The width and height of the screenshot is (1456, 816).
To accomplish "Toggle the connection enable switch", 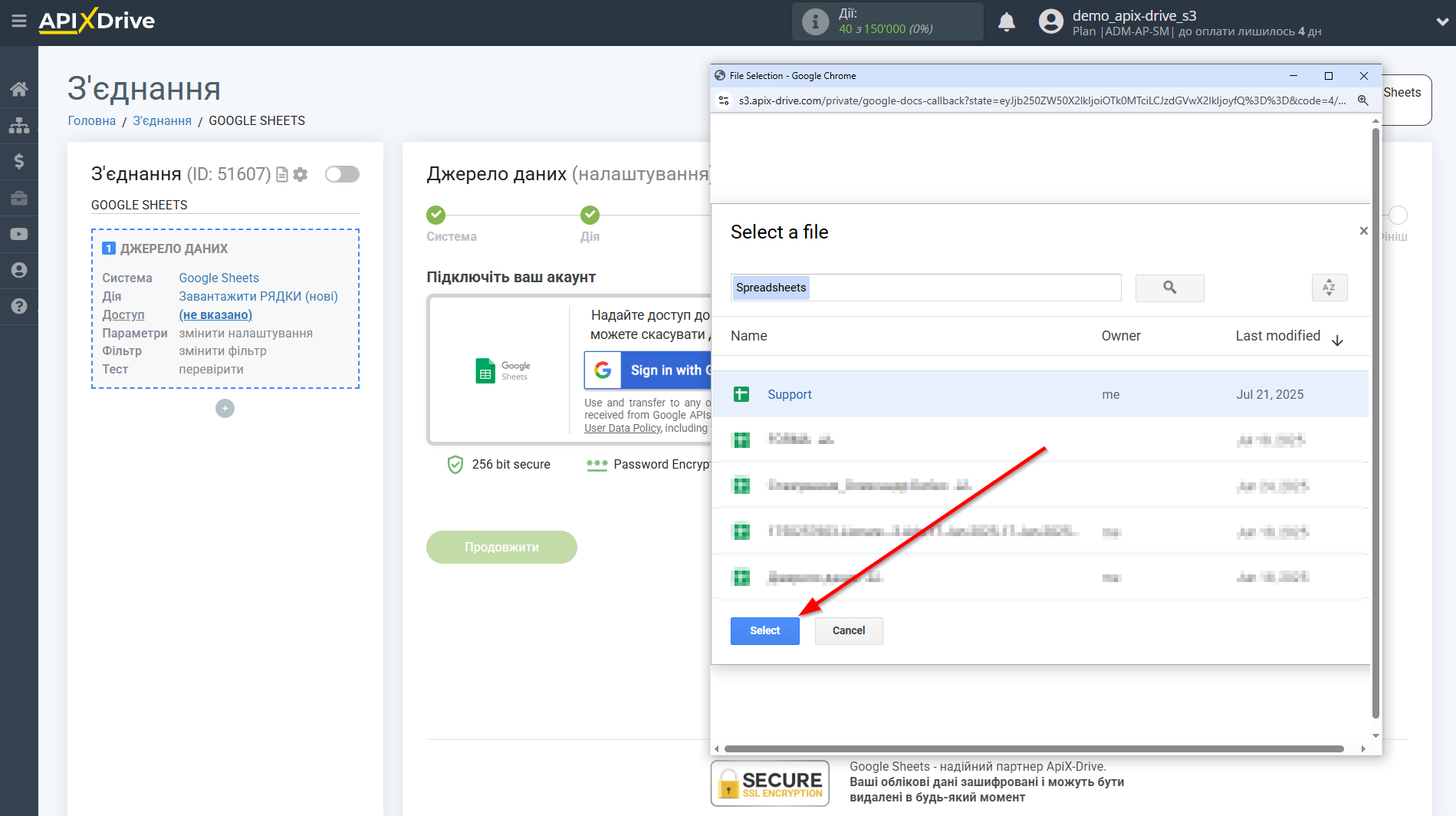I will click(342, 174).
